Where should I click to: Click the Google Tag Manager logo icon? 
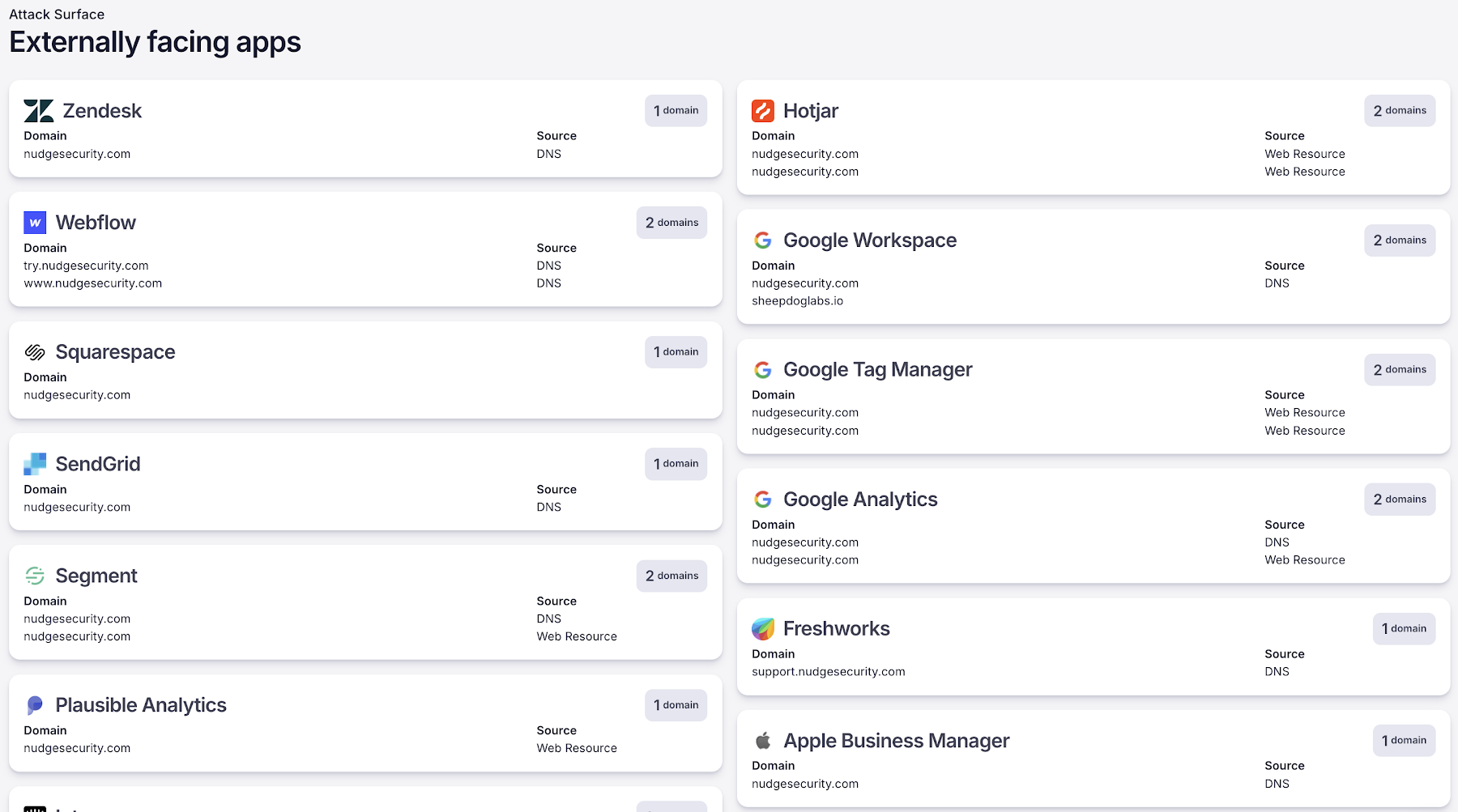(763, 370)
